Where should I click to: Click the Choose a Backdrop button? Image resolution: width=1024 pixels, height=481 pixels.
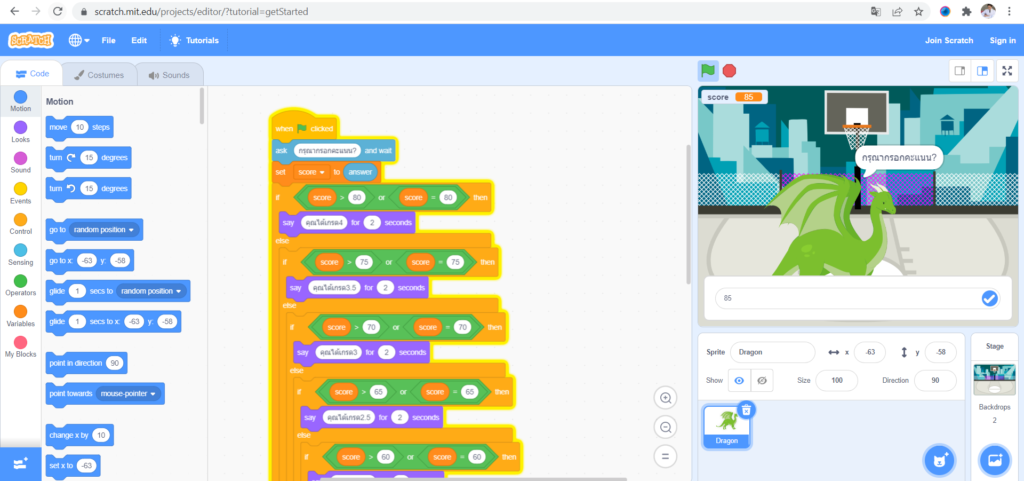(x=995, y=460)
